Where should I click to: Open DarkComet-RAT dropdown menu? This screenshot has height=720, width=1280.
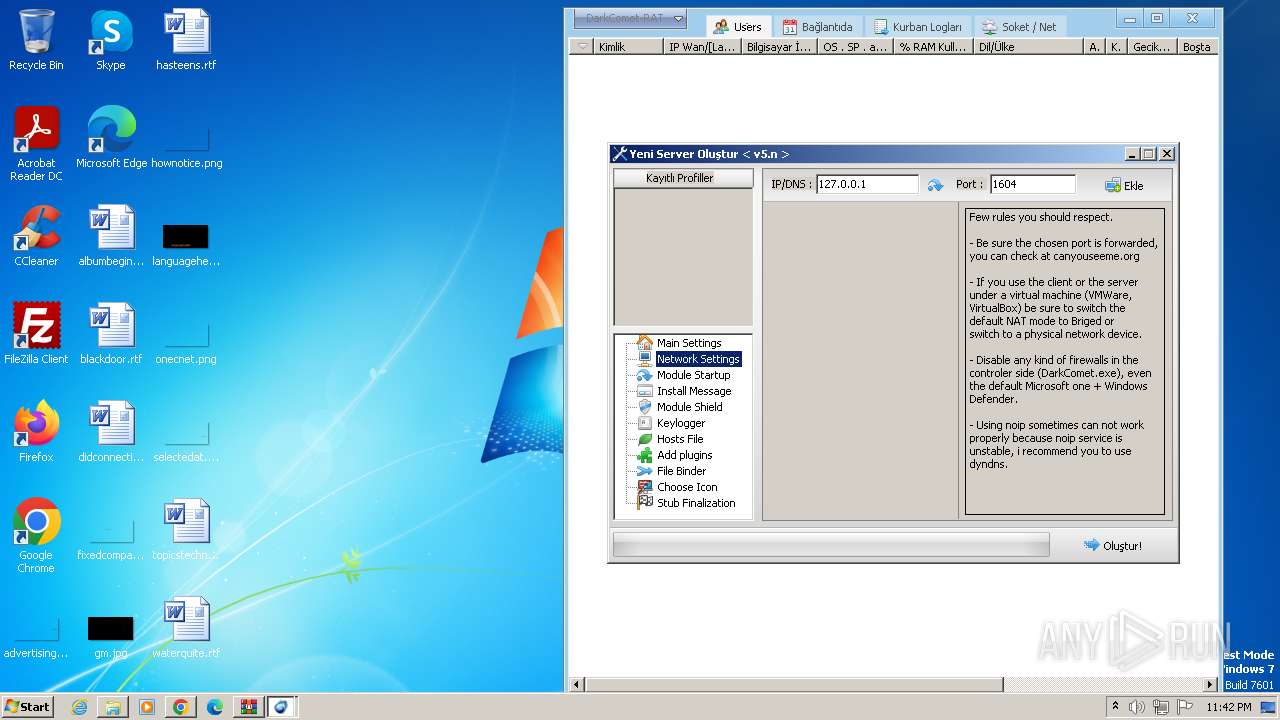(629, 18)
